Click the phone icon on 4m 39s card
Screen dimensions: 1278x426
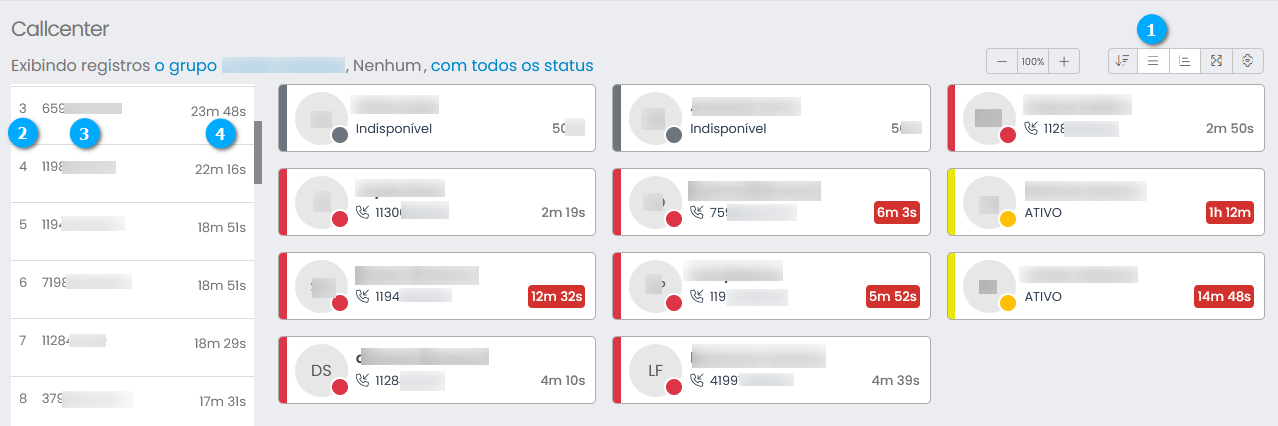(697, 380)
